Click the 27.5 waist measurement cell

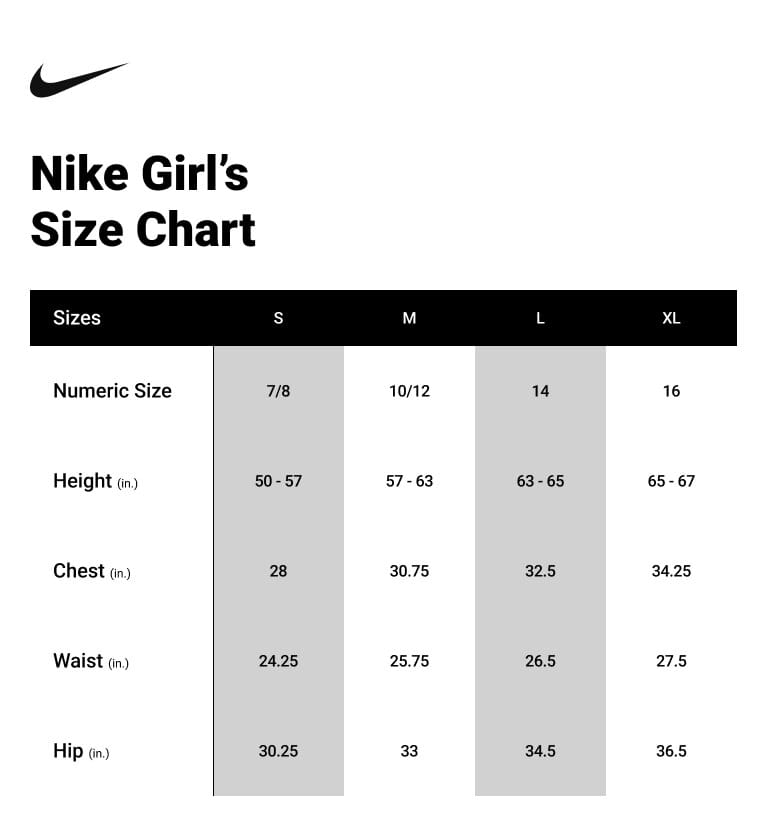671,661
